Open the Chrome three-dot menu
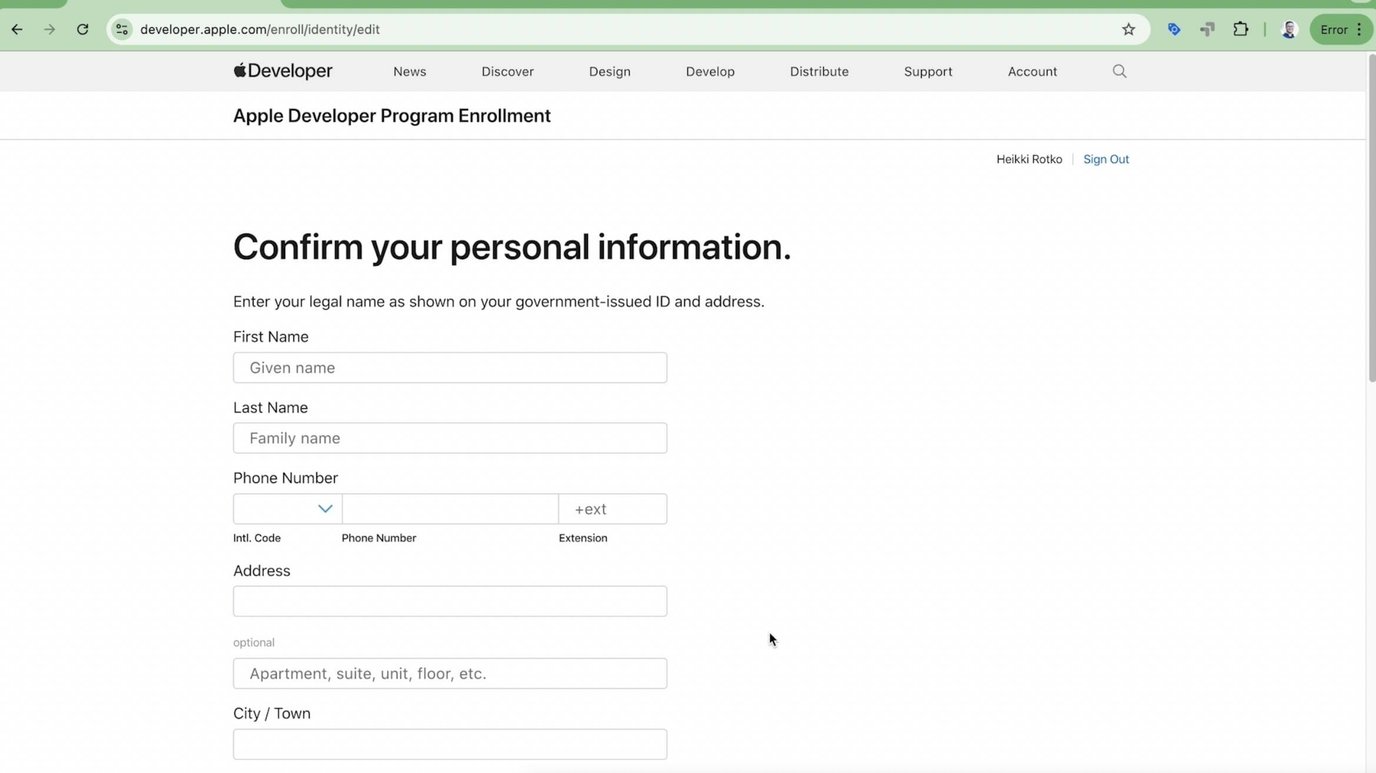This screenshot has height=773, width=1376. [x=1359, y=29]
